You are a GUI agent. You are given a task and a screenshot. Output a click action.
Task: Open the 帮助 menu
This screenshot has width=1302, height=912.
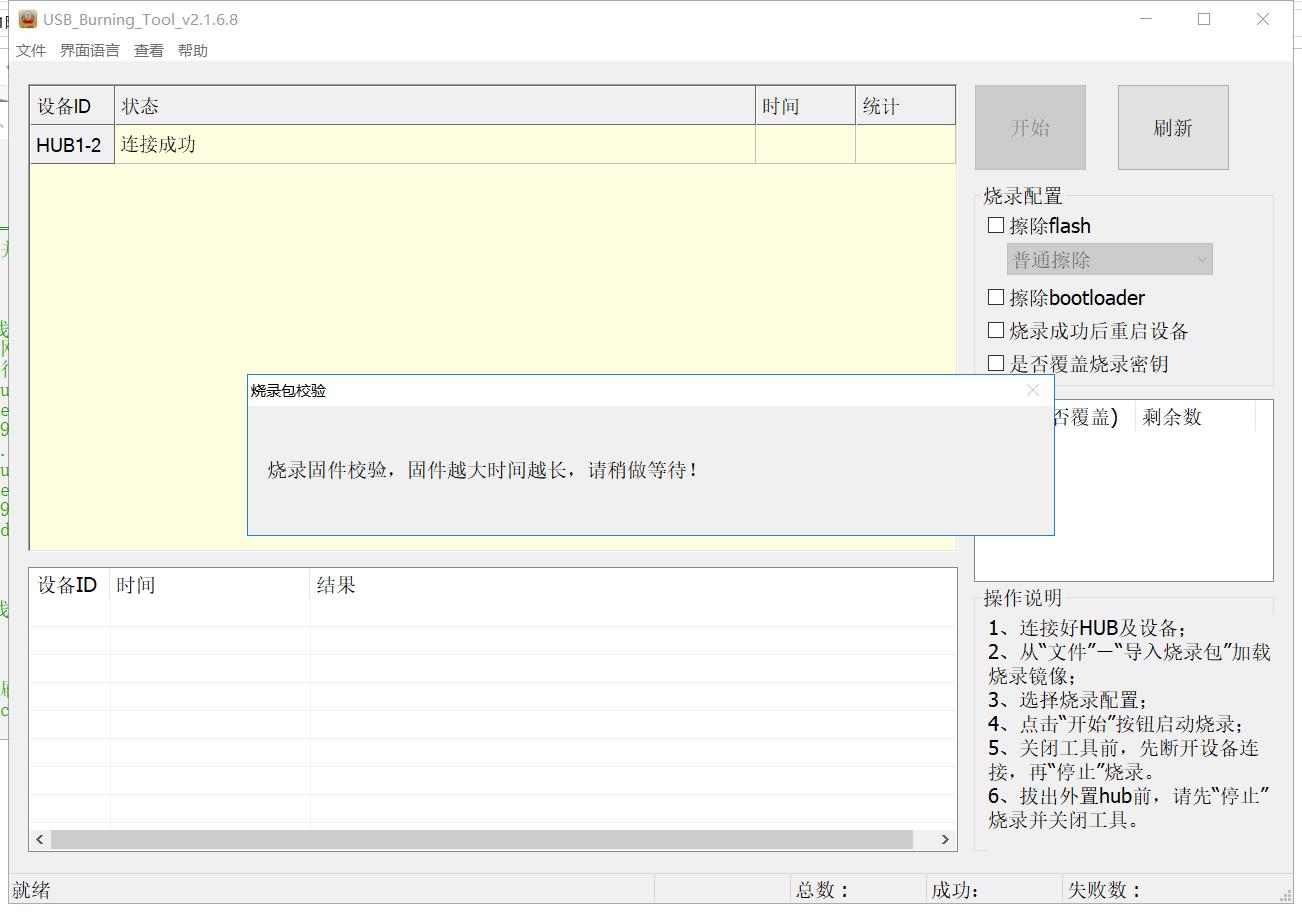193,51
